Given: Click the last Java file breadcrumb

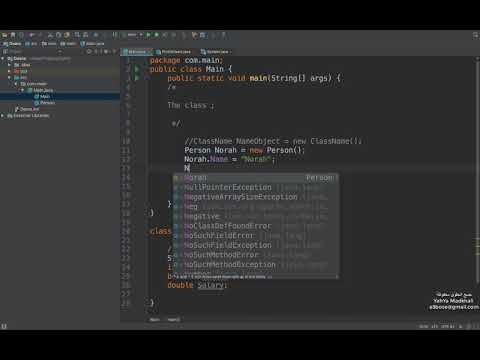Looking at the screenshot, I should pos(92,44).
